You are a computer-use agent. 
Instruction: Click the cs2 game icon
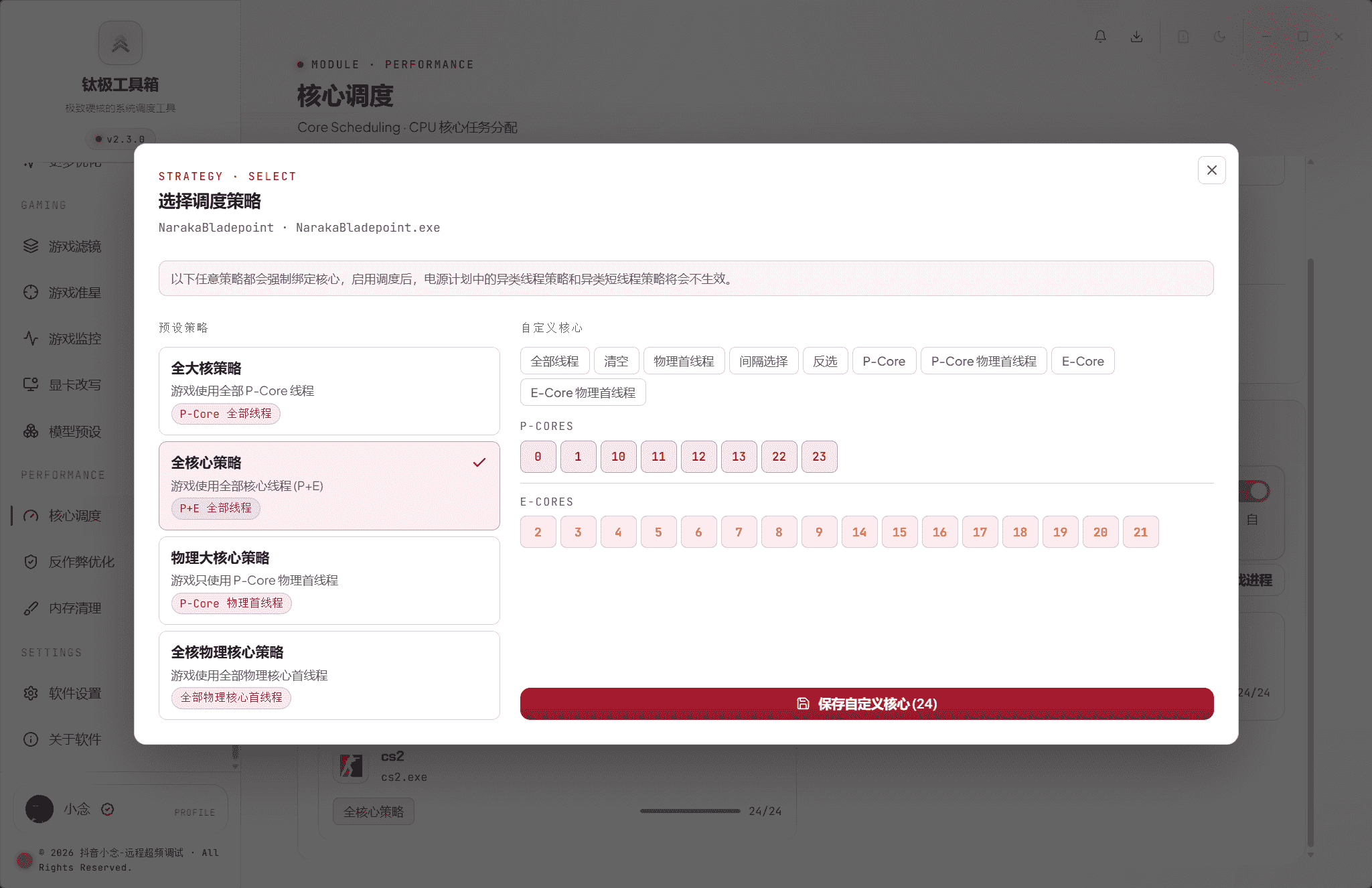coord(351,765)
